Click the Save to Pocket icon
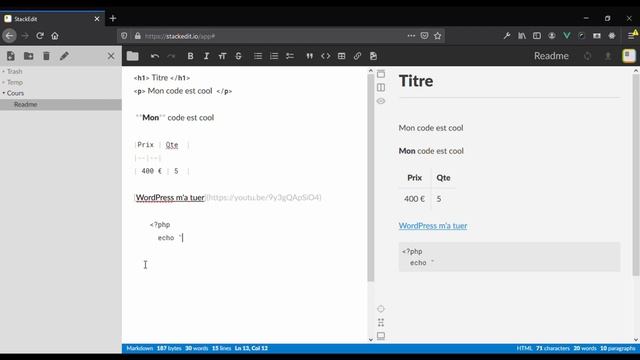 [424, 36]
